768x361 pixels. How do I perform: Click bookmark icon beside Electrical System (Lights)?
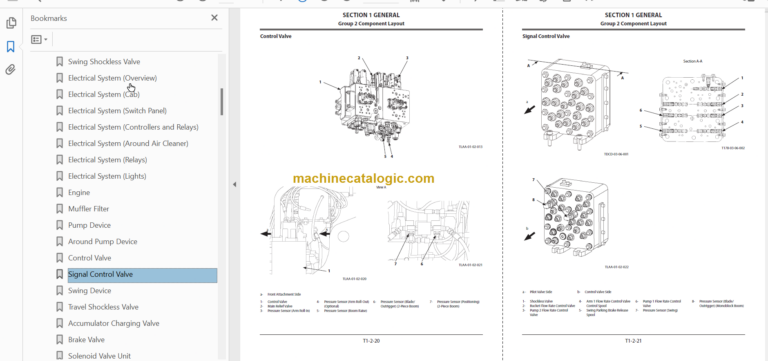pyautogui.click(x=59, y=176)
